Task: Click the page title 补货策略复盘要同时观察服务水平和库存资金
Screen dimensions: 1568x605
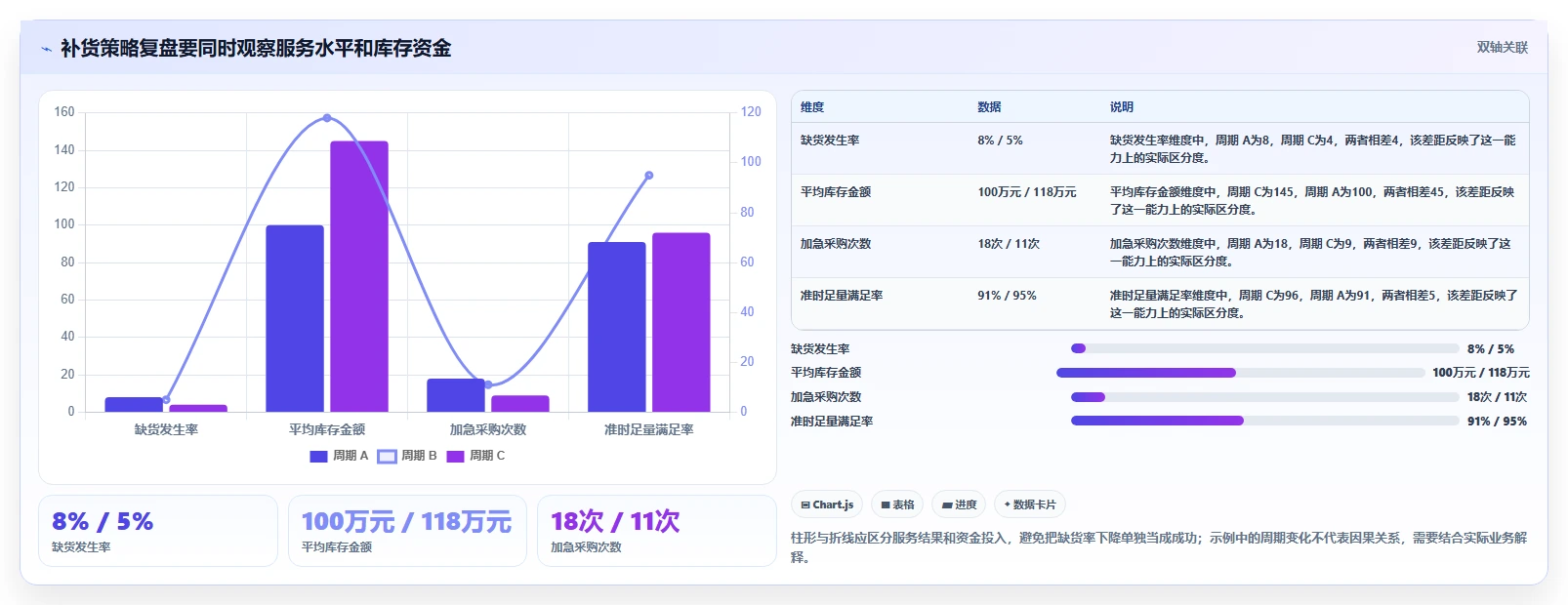Action: pyautogui.click(x=256, y=49)
